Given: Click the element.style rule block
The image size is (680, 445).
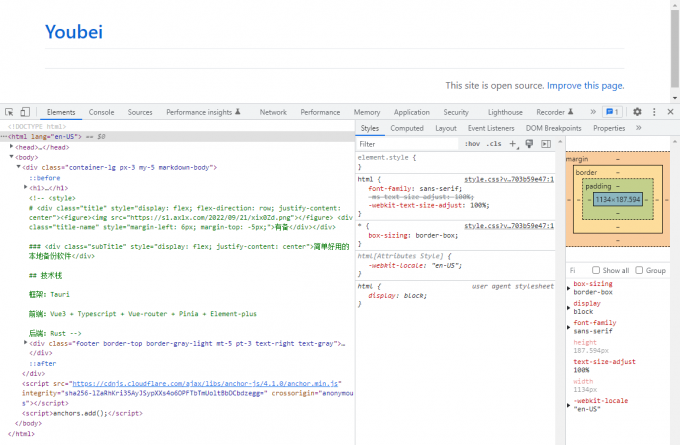Looking at the screenshot, I should [x=455, y=162].
